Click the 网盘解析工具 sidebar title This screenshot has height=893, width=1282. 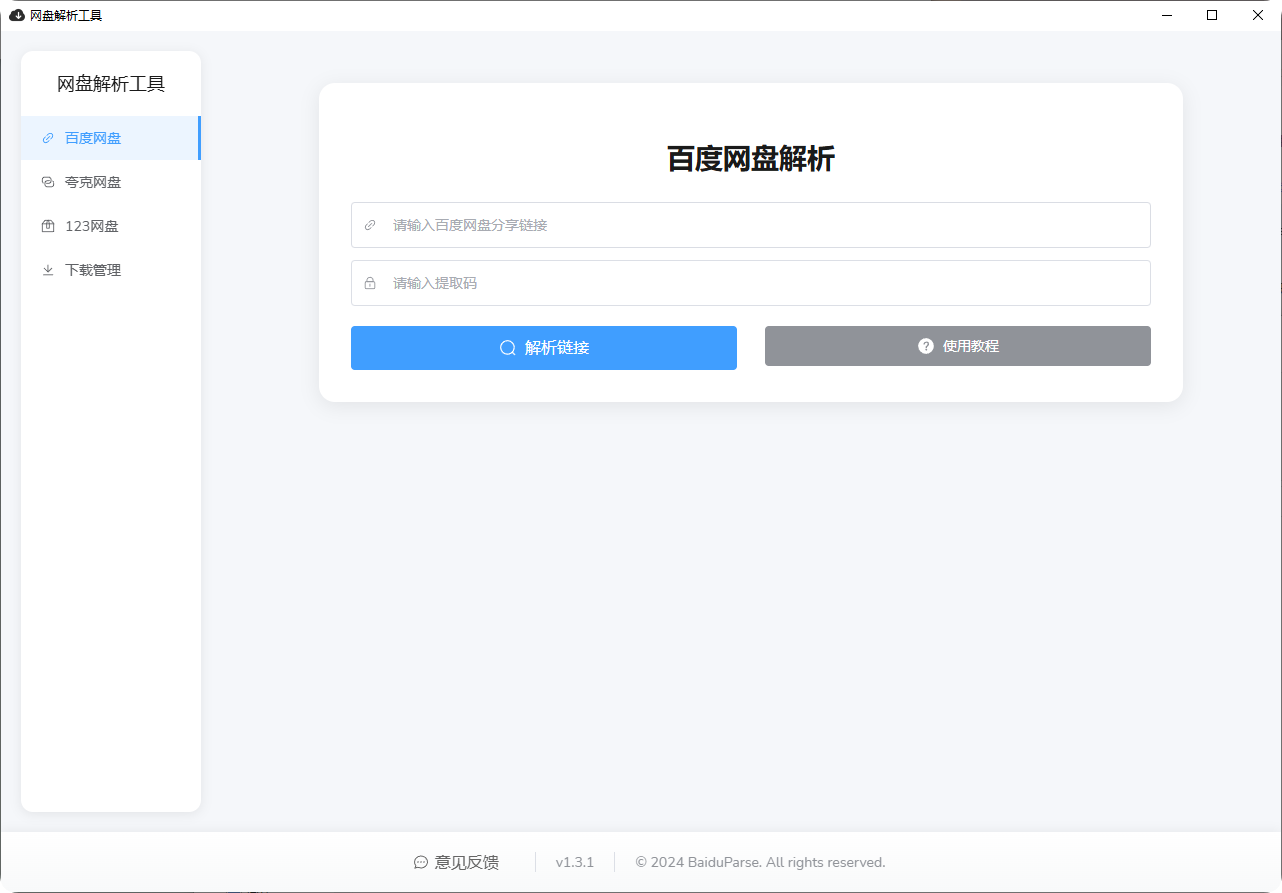[x=111, y=84]
